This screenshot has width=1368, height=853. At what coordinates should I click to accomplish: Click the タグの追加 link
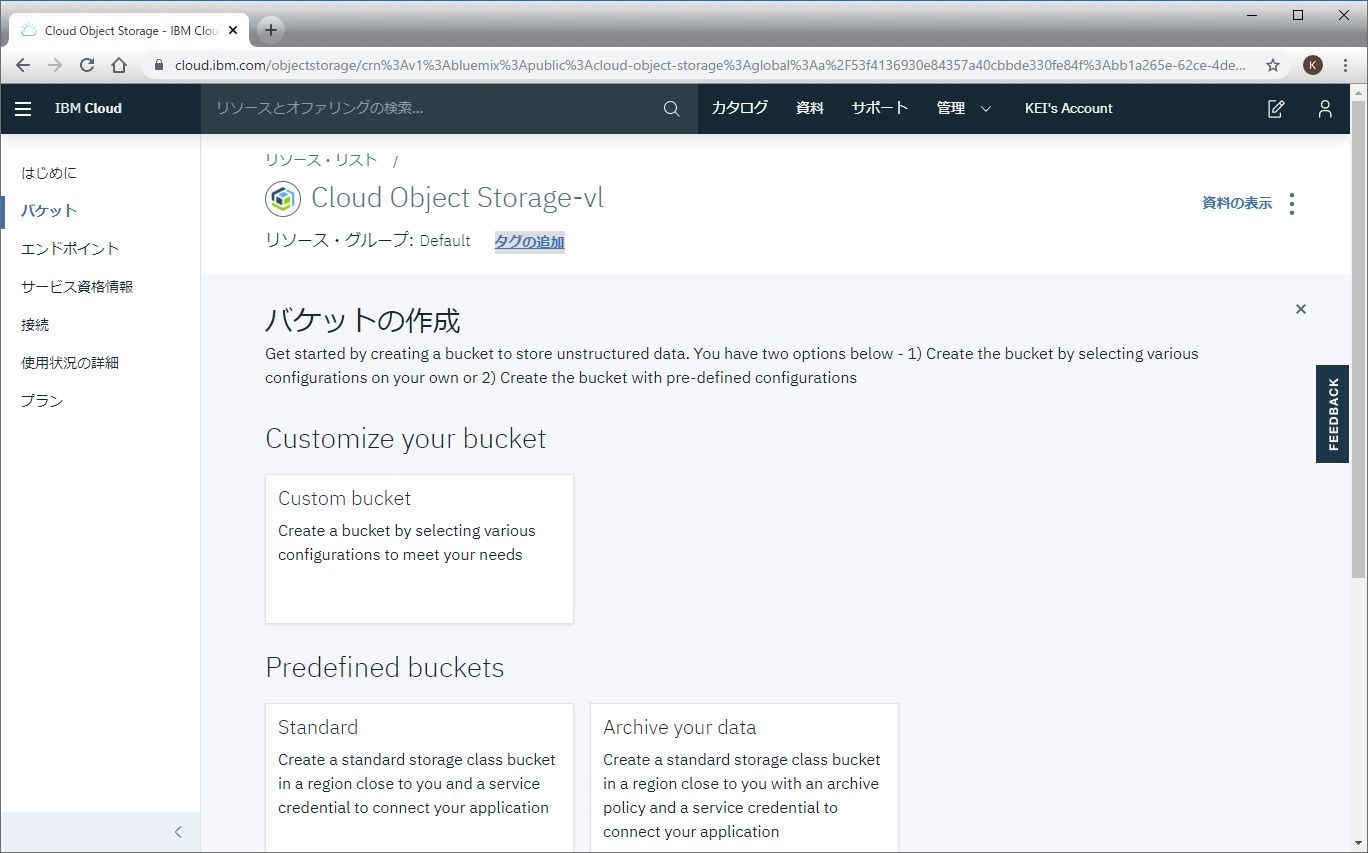[x=529, y=242]
